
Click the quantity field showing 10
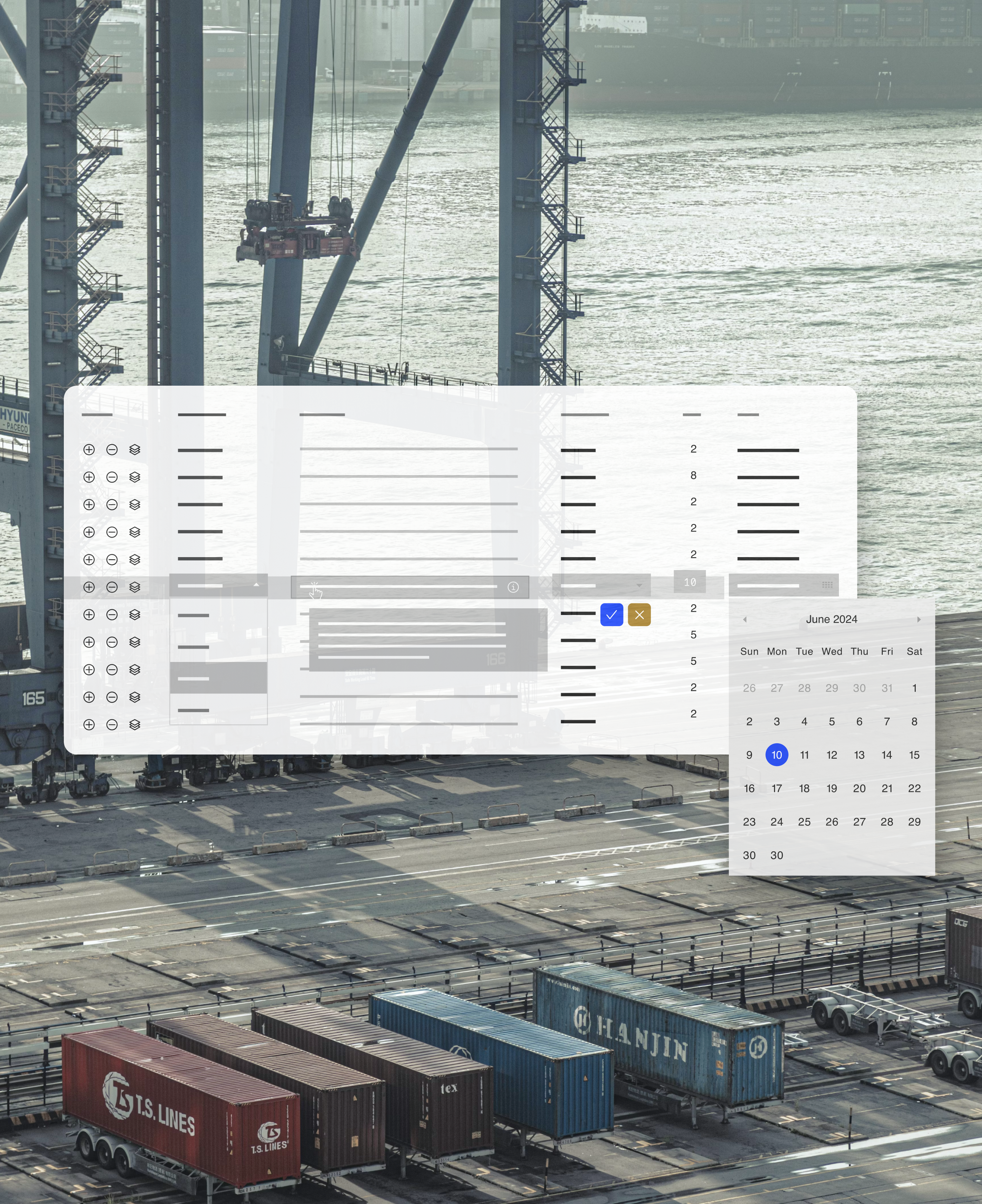pos(690,582)
